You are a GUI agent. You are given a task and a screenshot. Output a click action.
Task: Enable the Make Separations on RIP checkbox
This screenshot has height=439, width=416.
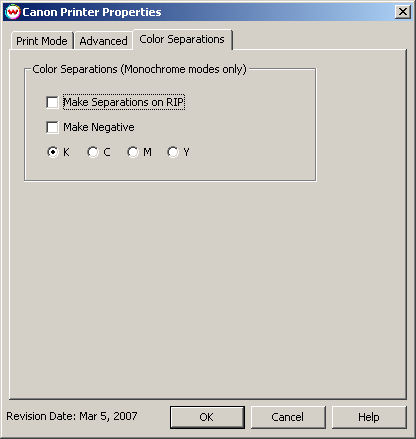pyautogui.click(x=52, y=102)
